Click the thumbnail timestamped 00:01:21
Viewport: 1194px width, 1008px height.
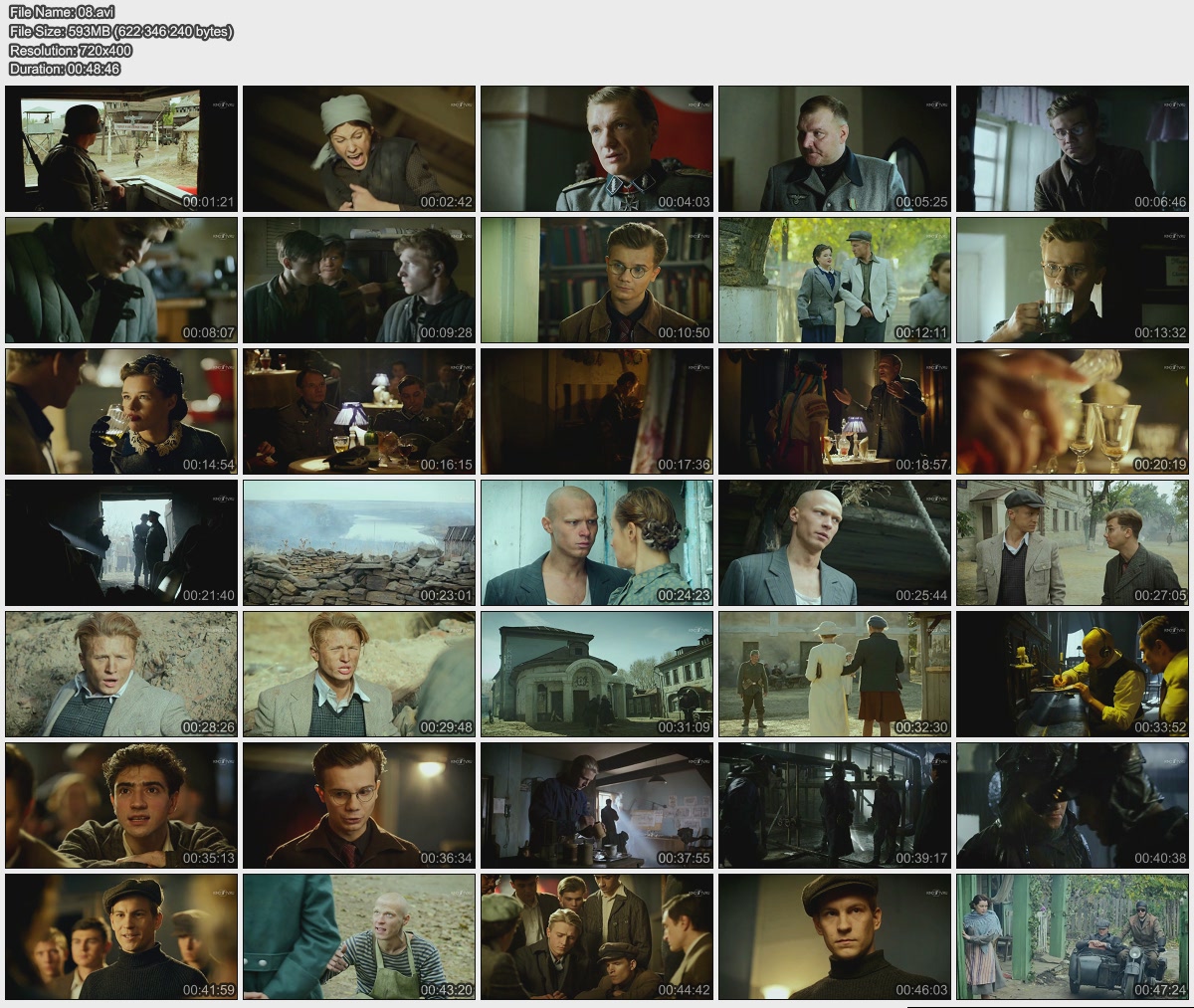pos(121,148)
